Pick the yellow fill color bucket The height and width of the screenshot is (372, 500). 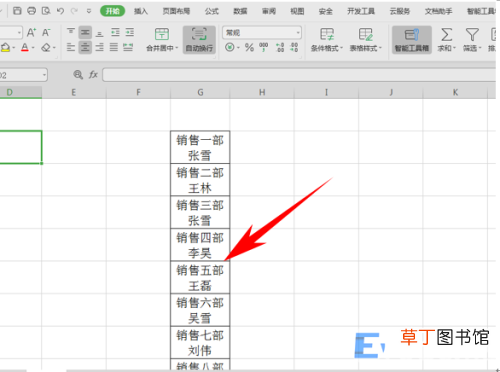tap(5, 48)
